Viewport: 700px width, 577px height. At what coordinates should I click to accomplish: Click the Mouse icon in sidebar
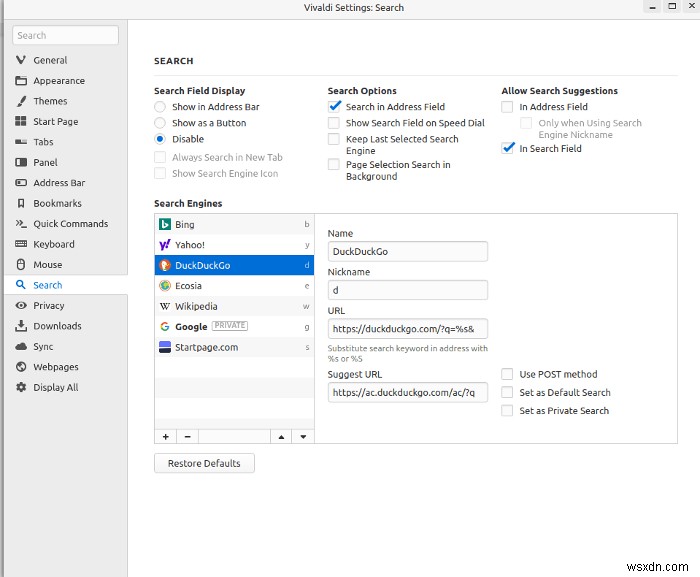click(21, 264)
